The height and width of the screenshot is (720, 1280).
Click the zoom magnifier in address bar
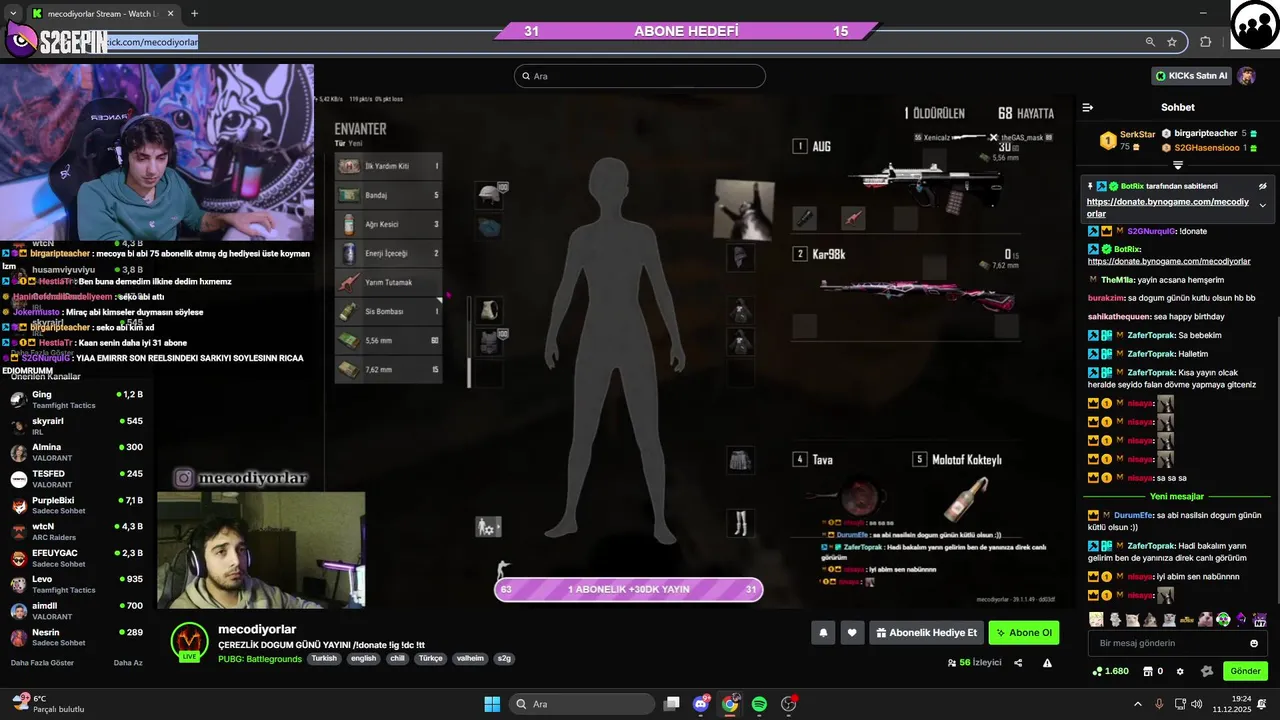pos(1150,42)
